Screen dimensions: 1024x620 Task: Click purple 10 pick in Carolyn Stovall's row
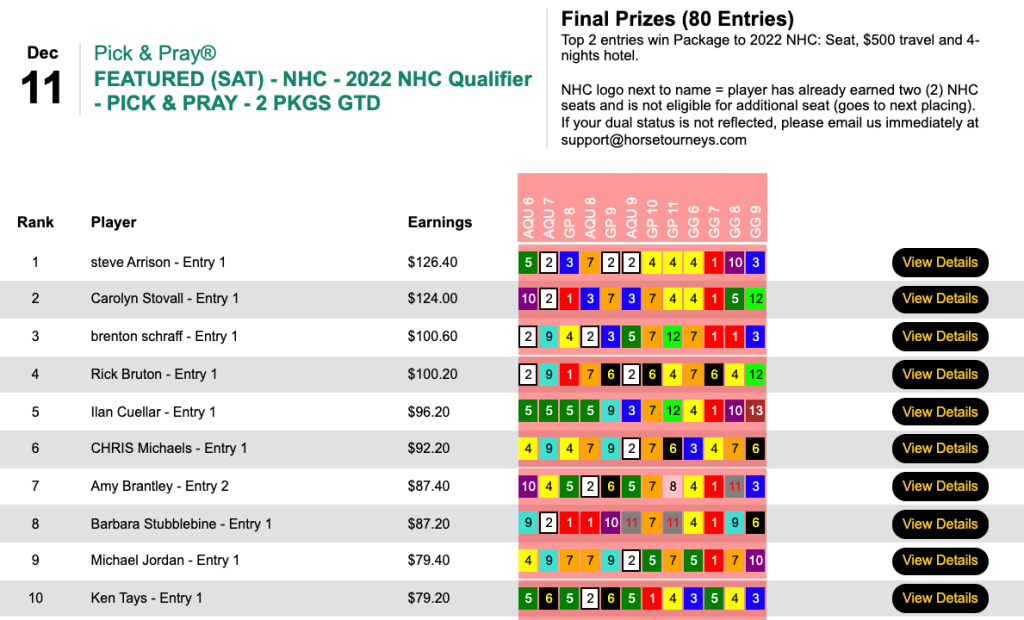click(x=527, y=299)
